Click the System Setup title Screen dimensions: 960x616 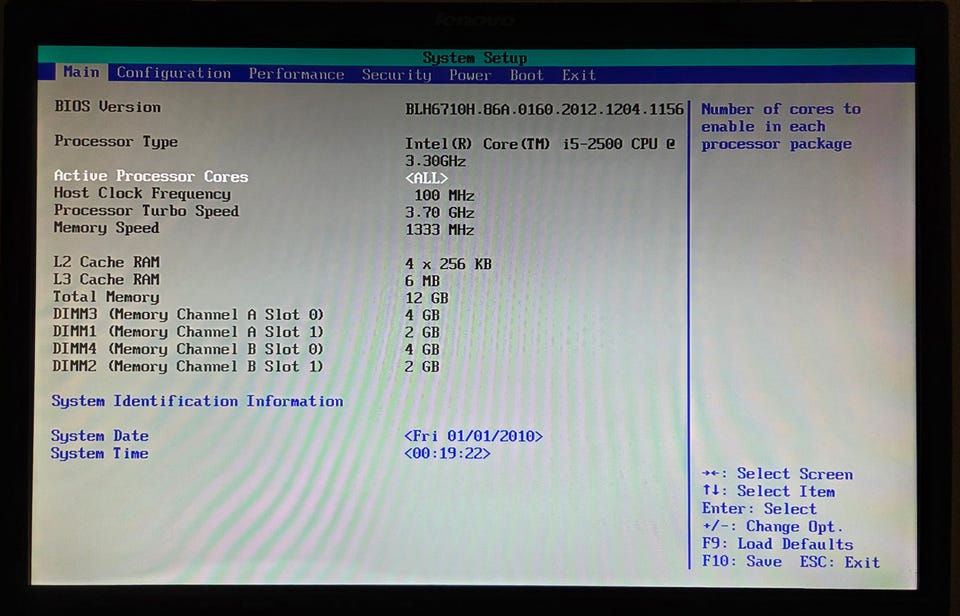point(475,58)
